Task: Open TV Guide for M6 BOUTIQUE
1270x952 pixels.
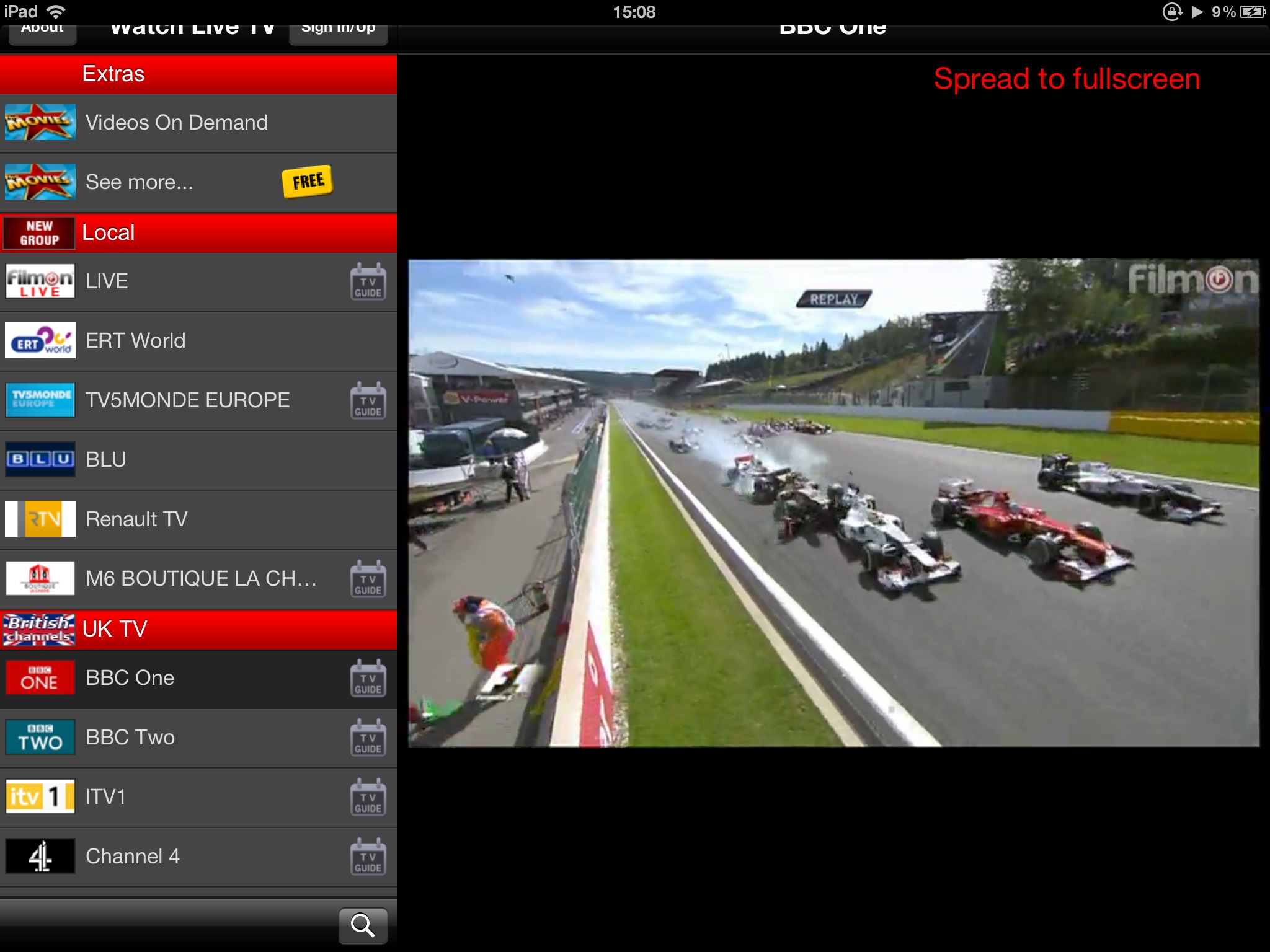Action: [368, 580]
